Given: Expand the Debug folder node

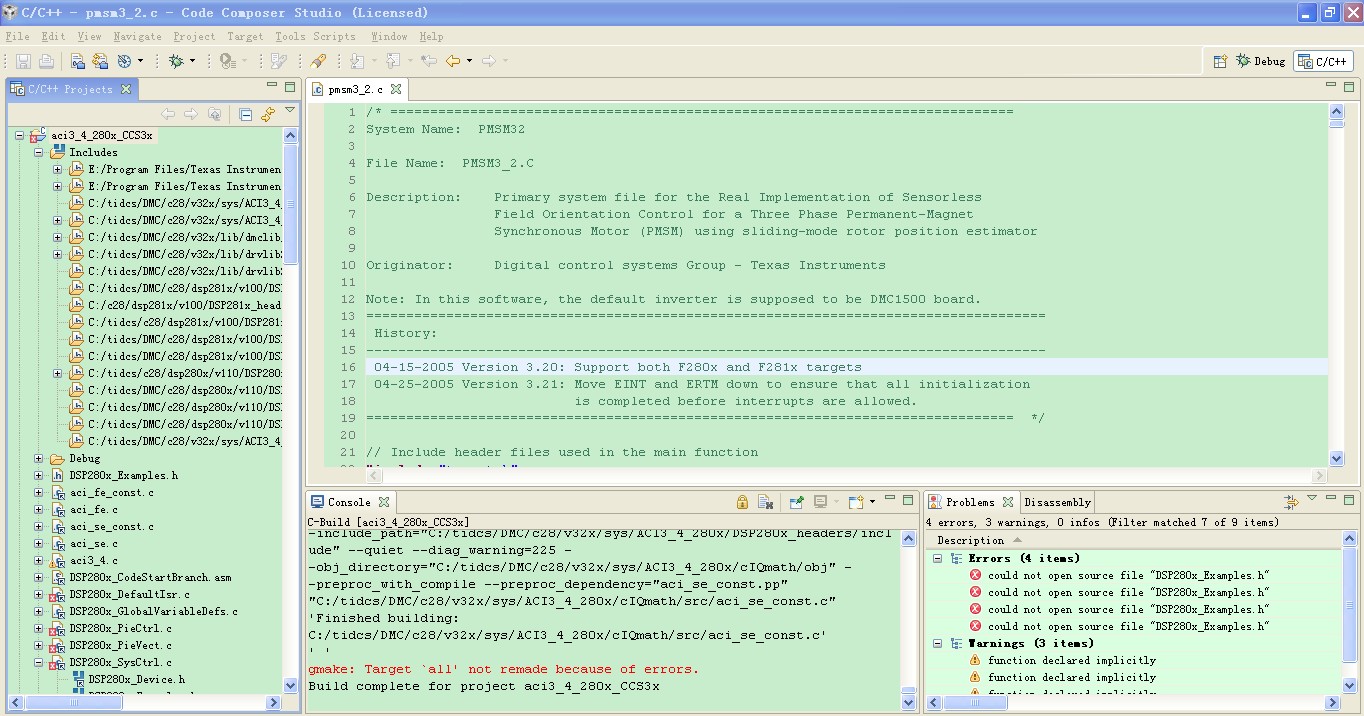Looking at the screenshot, I should 38,458.
